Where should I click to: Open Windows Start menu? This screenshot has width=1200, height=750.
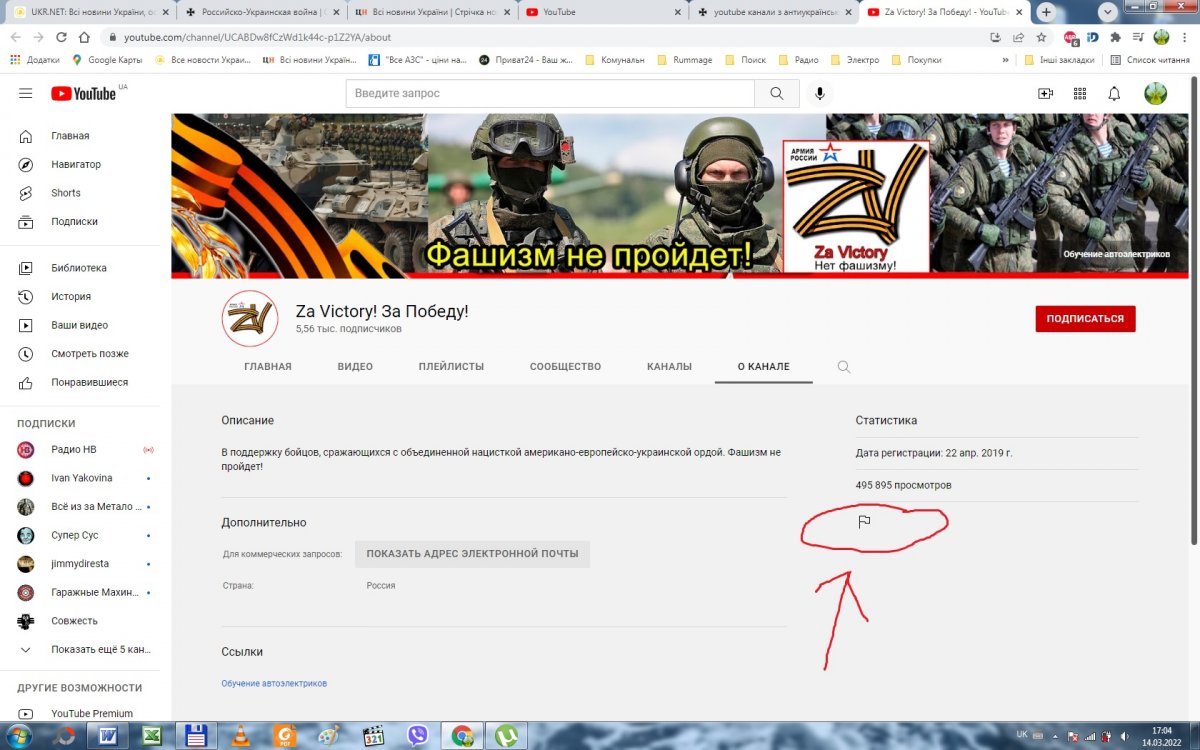pos(18,735)
